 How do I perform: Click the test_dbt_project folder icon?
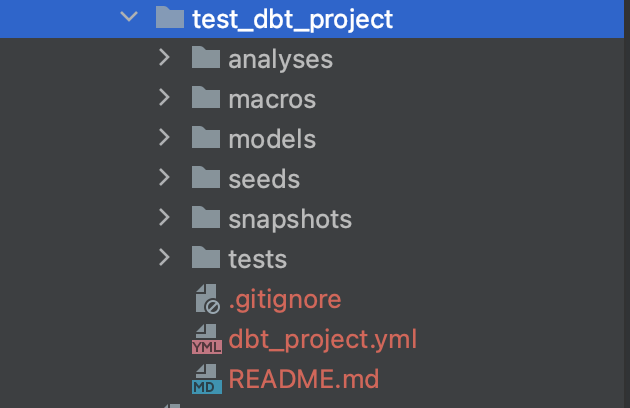click(x=170, y=18)
